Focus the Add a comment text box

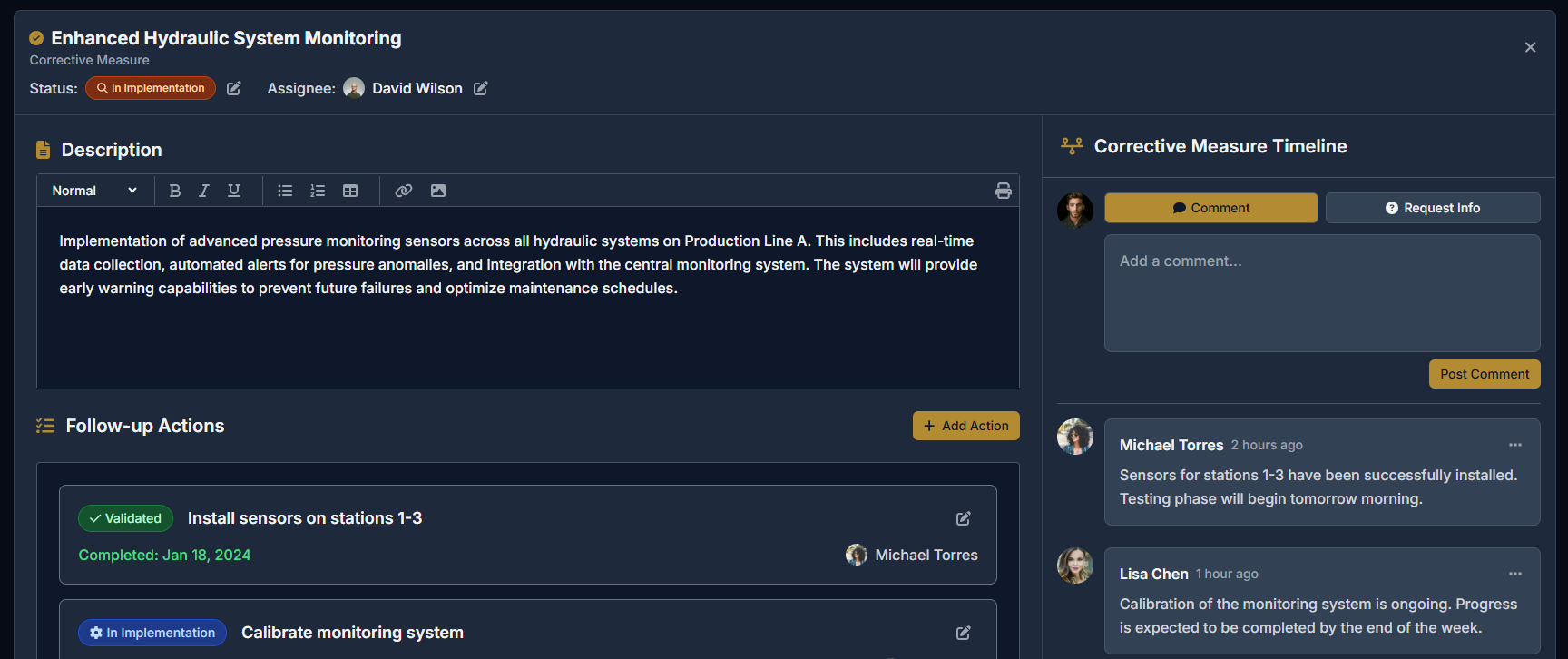coord(1322,293)
